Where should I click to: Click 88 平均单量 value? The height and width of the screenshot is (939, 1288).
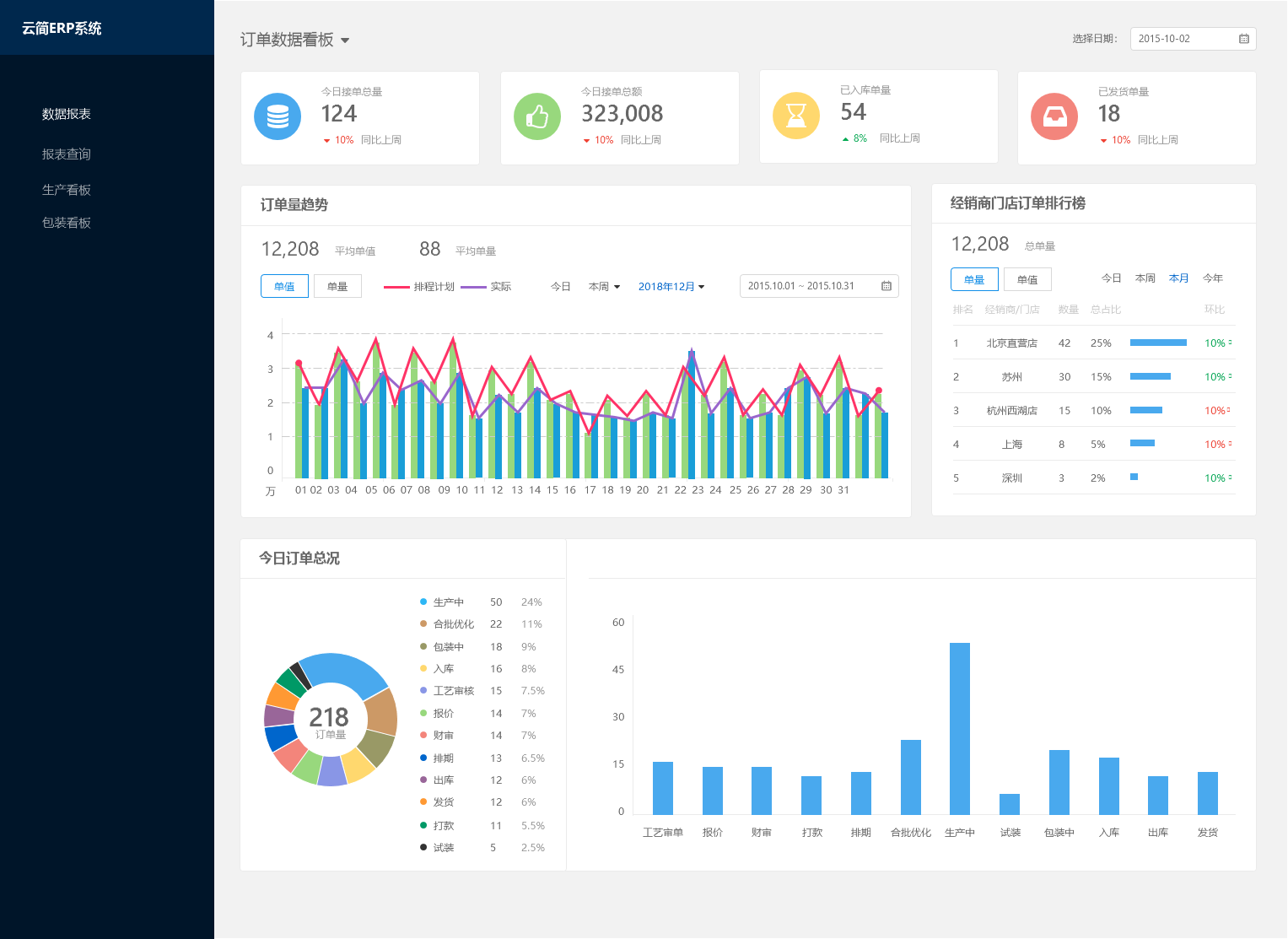(430, 249)
